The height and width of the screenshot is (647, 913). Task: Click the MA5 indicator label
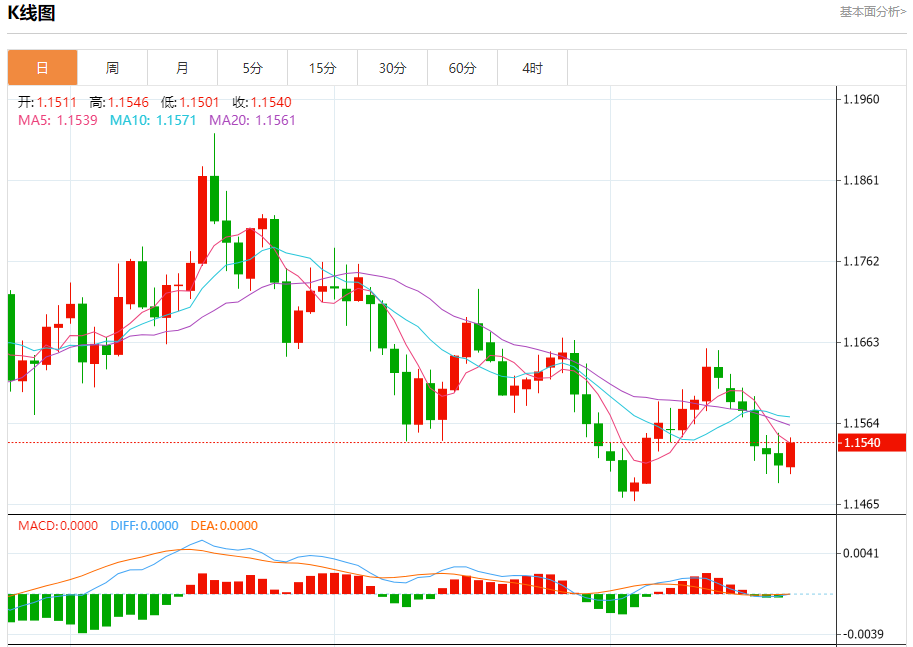tap(58, 121)
